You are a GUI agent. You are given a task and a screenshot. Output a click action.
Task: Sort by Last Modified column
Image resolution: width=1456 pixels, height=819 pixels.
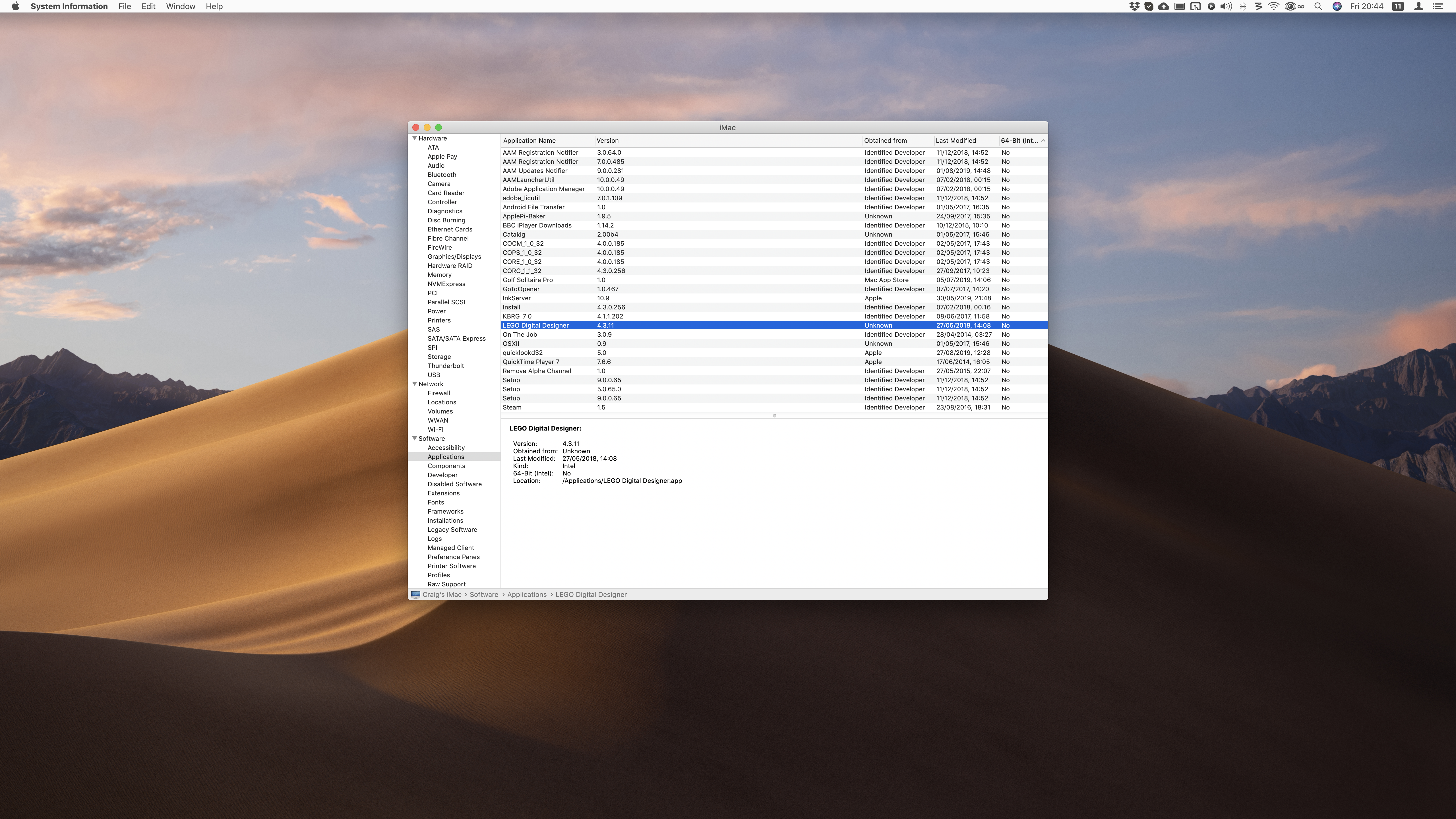pos(966,141)
